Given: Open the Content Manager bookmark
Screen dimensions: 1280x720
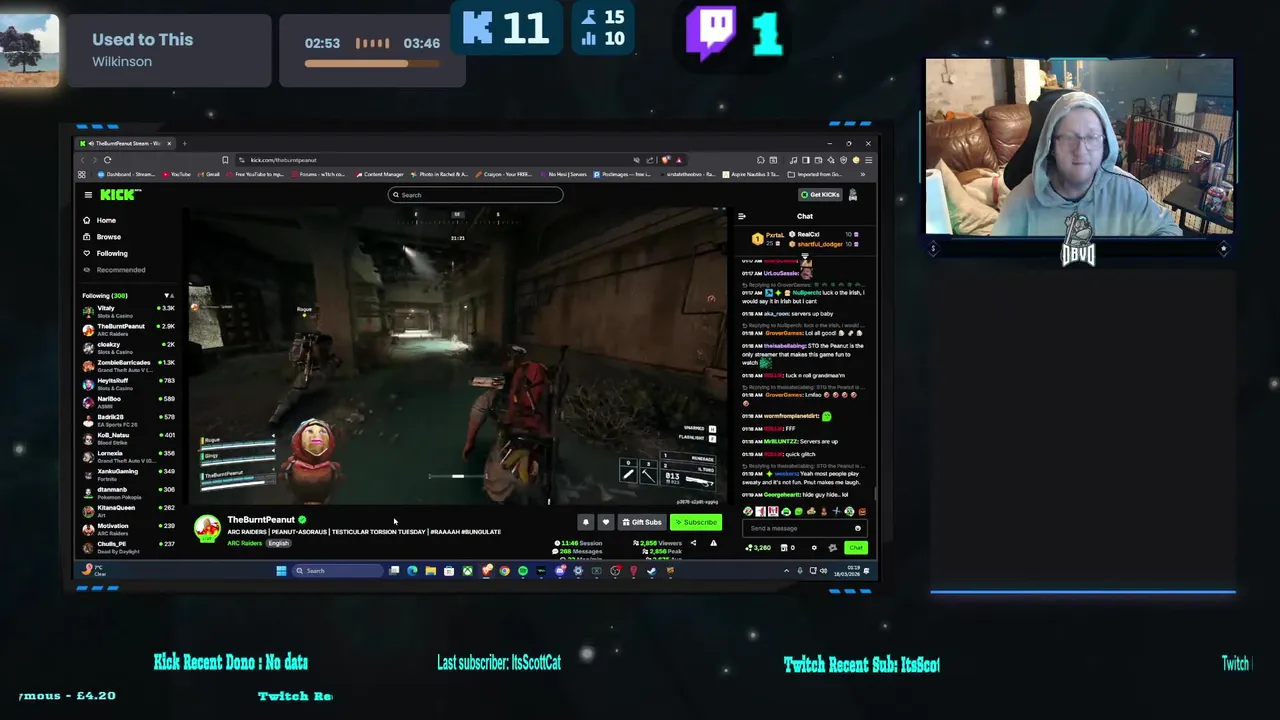Looking at the screenshot, I should coord(380,174).
